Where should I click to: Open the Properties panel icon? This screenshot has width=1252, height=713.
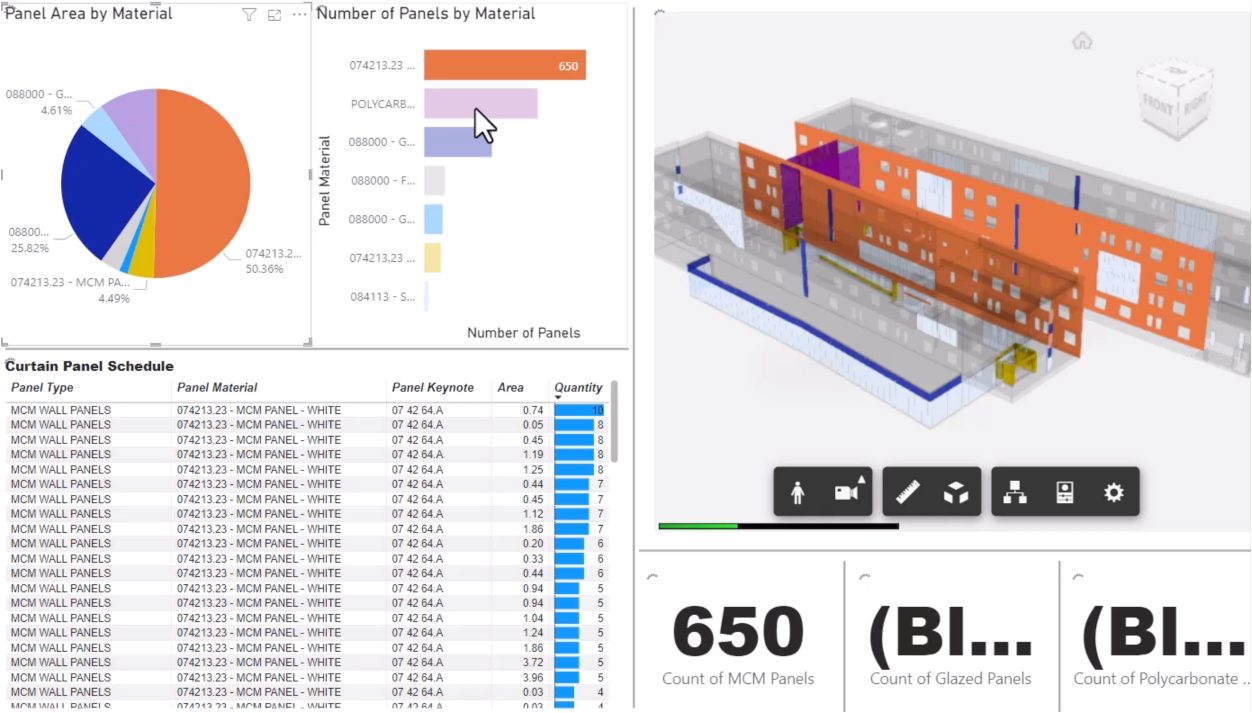click(1065, 492)
